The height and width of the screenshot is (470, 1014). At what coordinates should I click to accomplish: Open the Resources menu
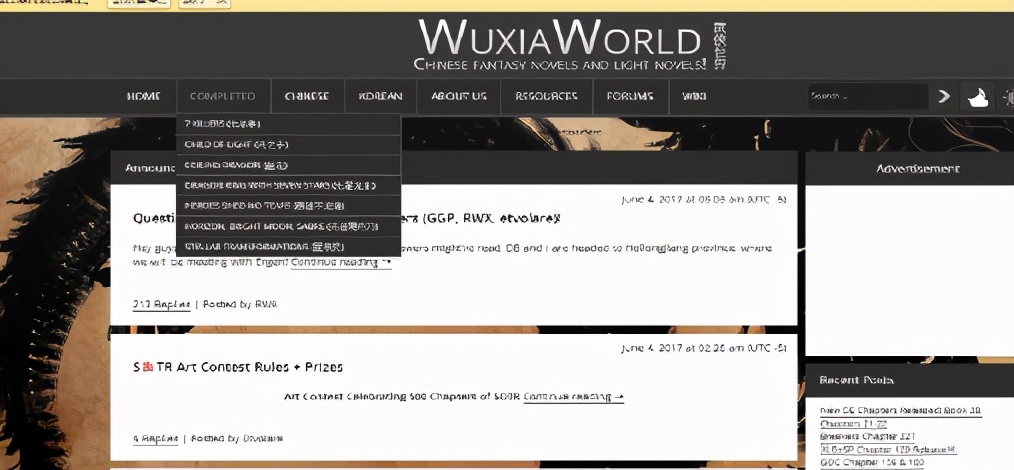pos(546,96)
